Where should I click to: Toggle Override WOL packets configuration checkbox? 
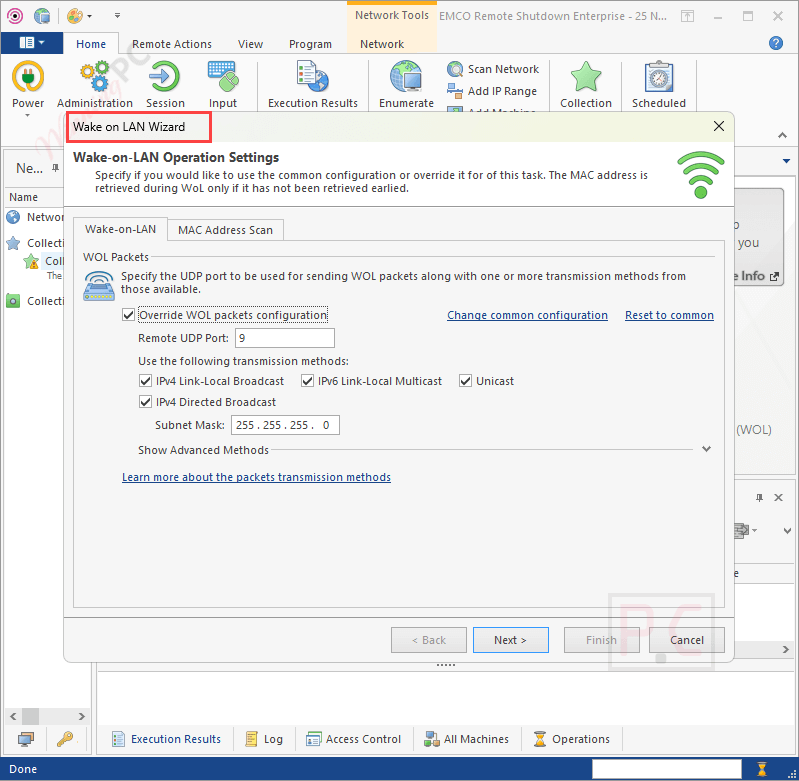128,315
